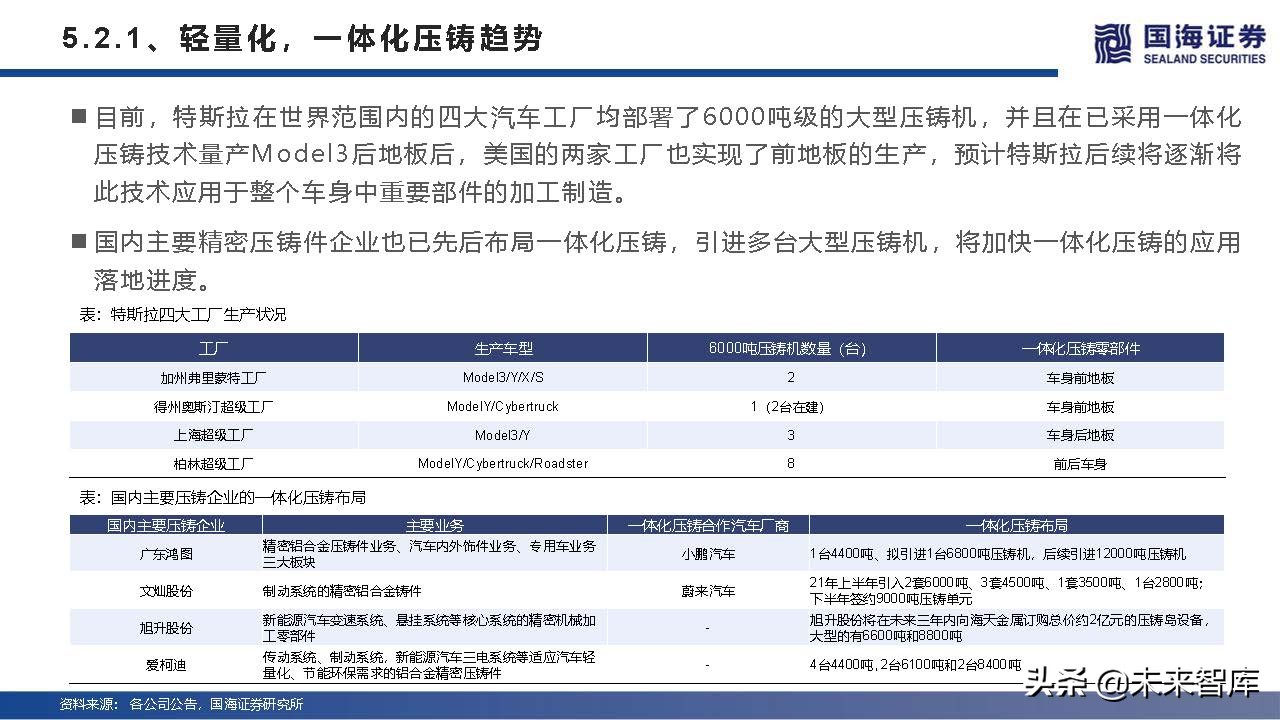The height and width of the screenshot is (720, 1280).
Task: Select the 爱柯迪 cell
Action: pyautogui.click(x=166, y=665)
